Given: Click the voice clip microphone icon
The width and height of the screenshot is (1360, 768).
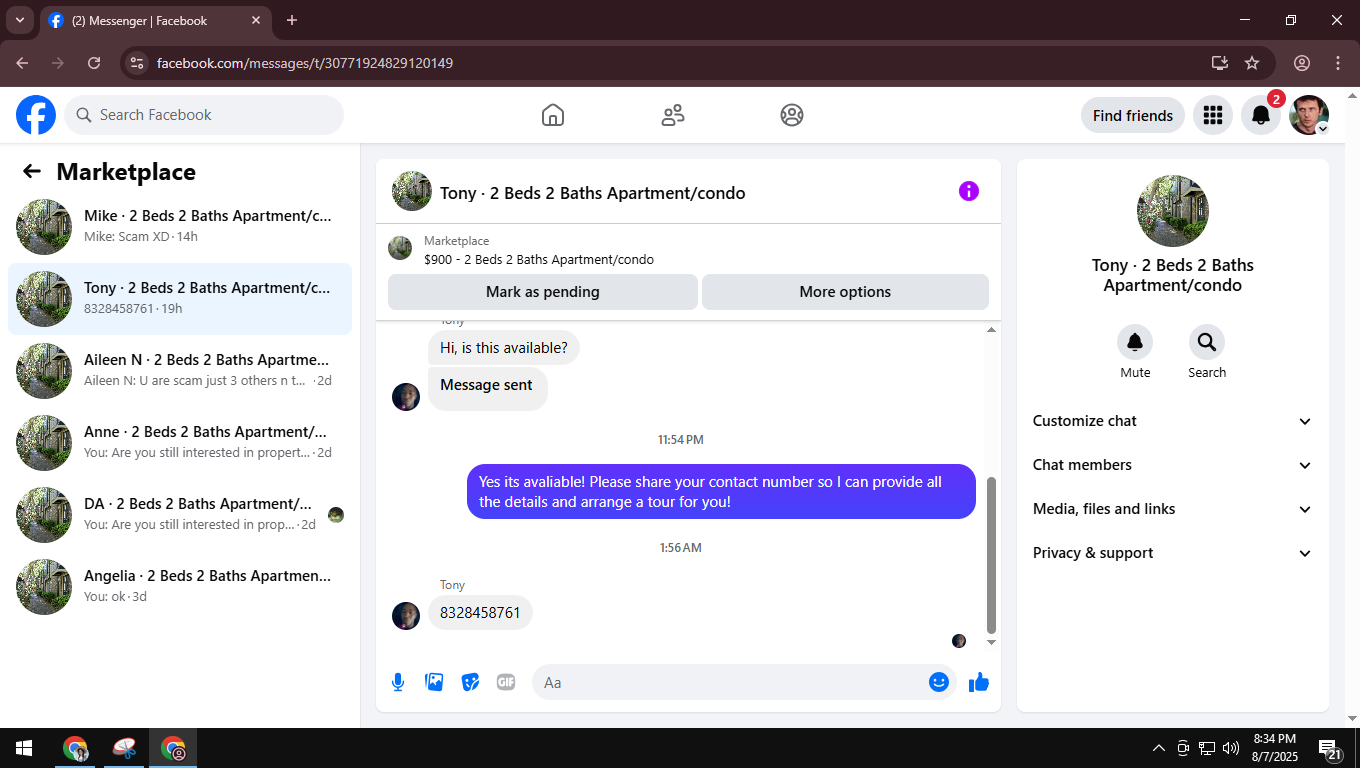Looking at the screenshot, I should pyautogui.click(x=398, y=682).
